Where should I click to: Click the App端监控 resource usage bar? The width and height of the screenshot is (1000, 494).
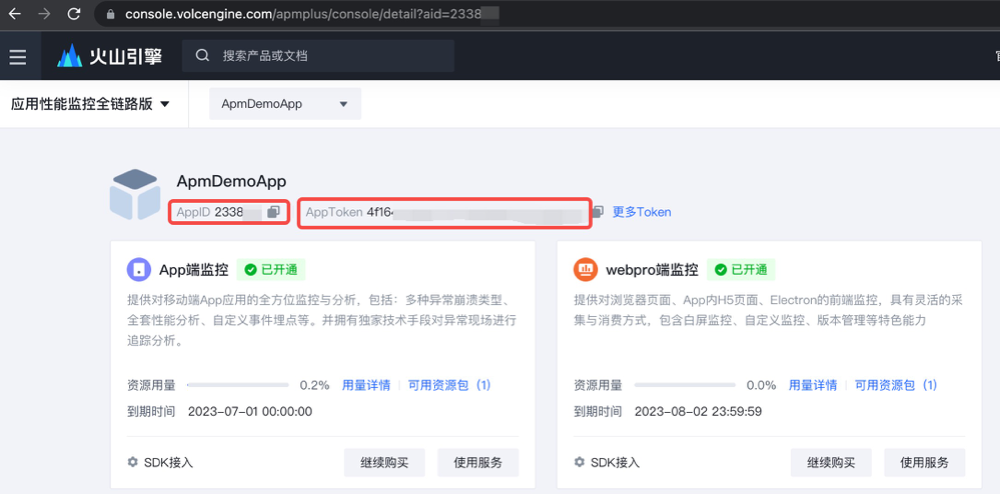pos(238,385)
